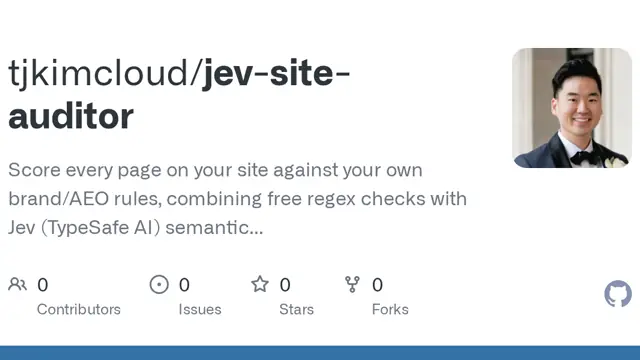Open the tjkimcloud owner name
This screenshot has height=360, width=640.
click(x=101, y=73)
